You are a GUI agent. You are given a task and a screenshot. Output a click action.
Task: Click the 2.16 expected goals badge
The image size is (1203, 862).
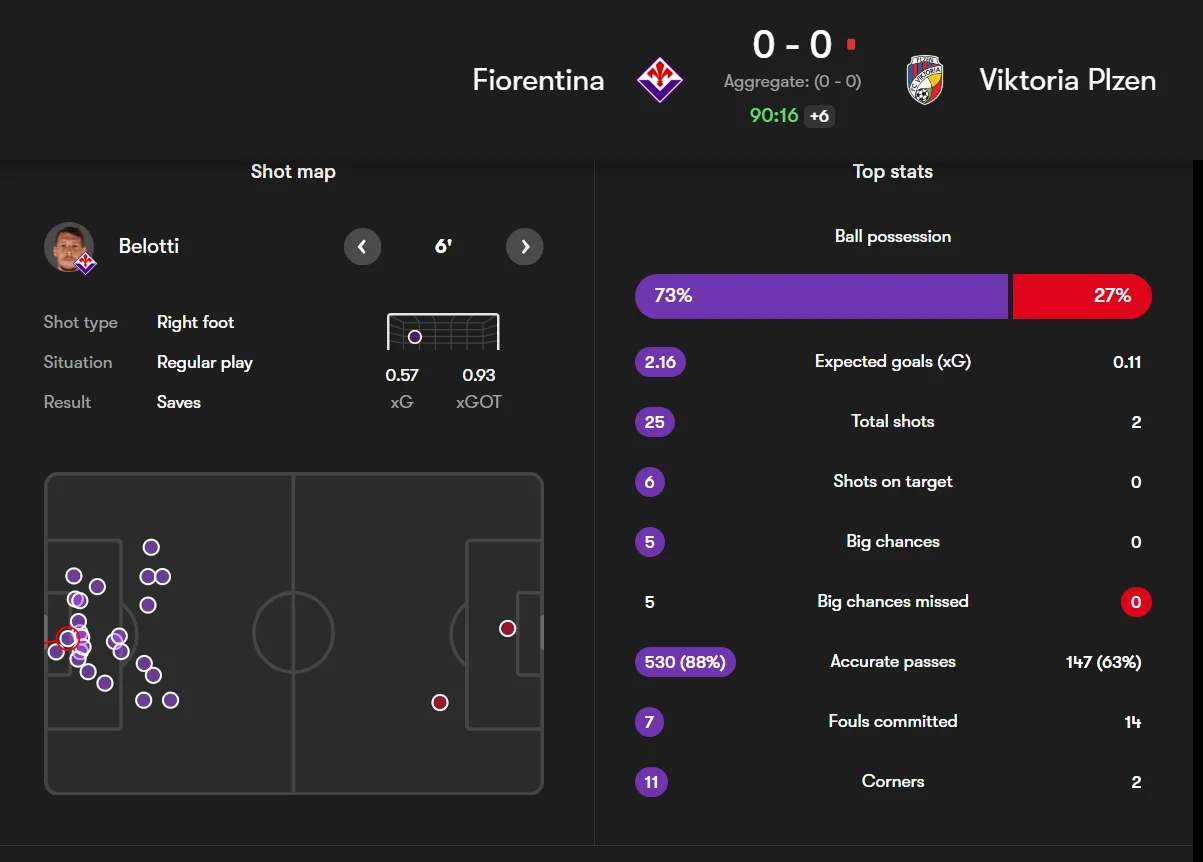660,362
